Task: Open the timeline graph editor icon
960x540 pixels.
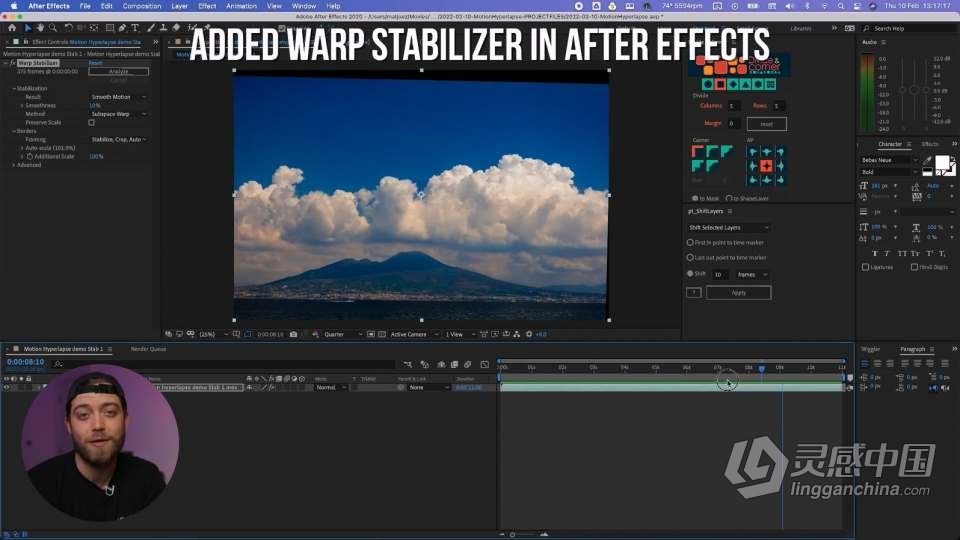Action: pos(484,364)
